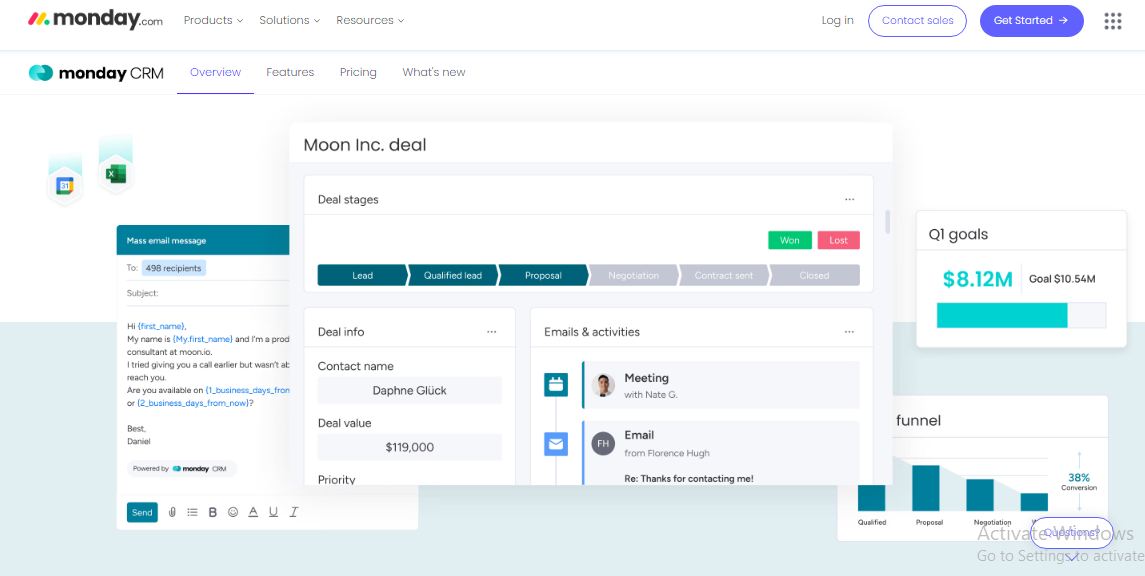Click the 38% Conversion label
The image size is (1145, 576).
tap(1079, 482)
